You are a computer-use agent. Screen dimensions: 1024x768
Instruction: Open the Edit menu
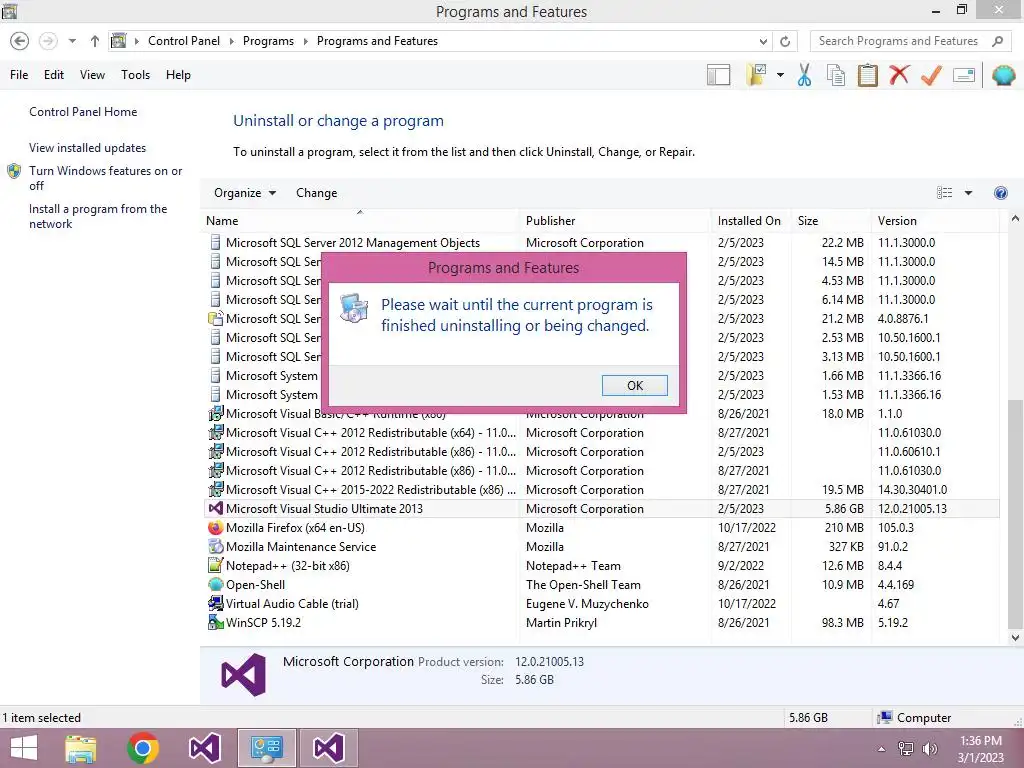tap(54, 74)
